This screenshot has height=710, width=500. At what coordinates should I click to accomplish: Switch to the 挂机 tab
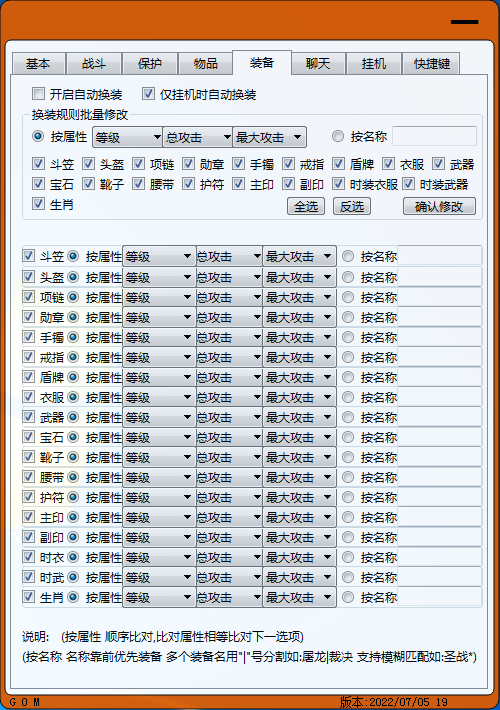pos(374,63)
